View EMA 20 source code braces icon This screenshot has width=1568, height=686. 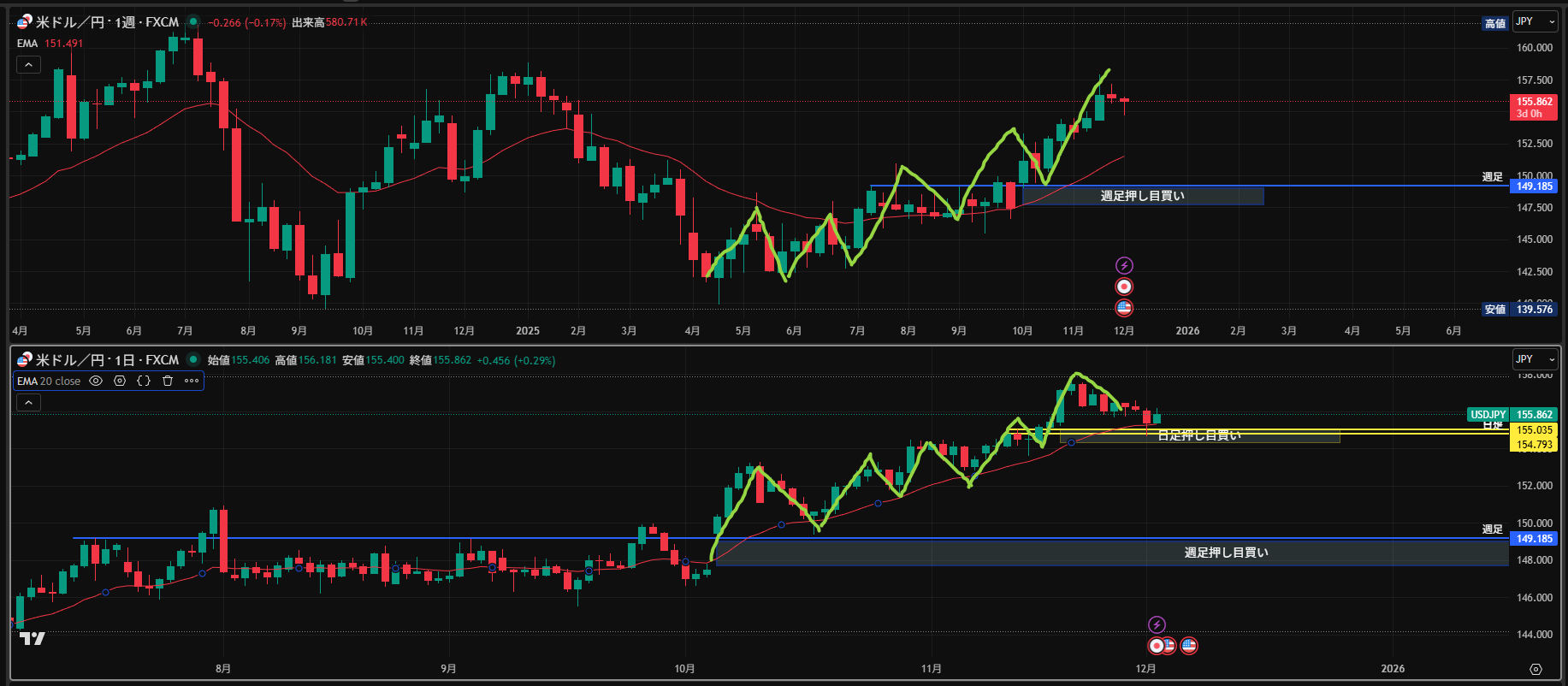[144, 381]
